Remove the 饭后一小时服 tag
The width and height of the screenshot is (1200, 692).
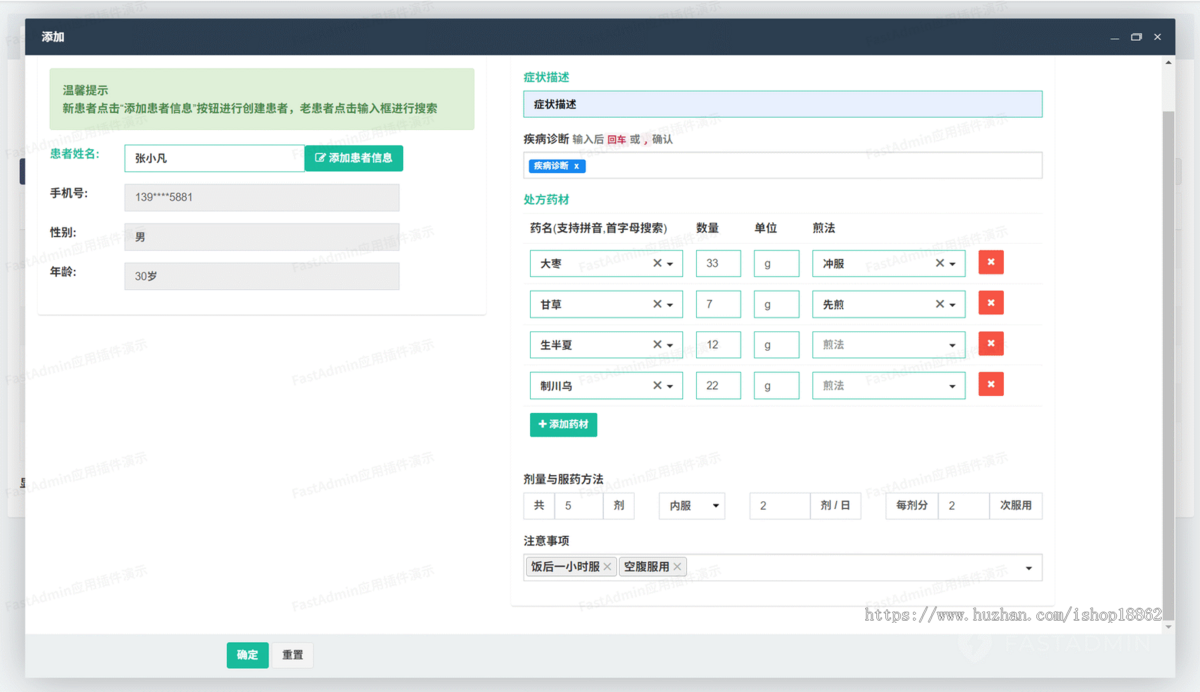(607, 567)
